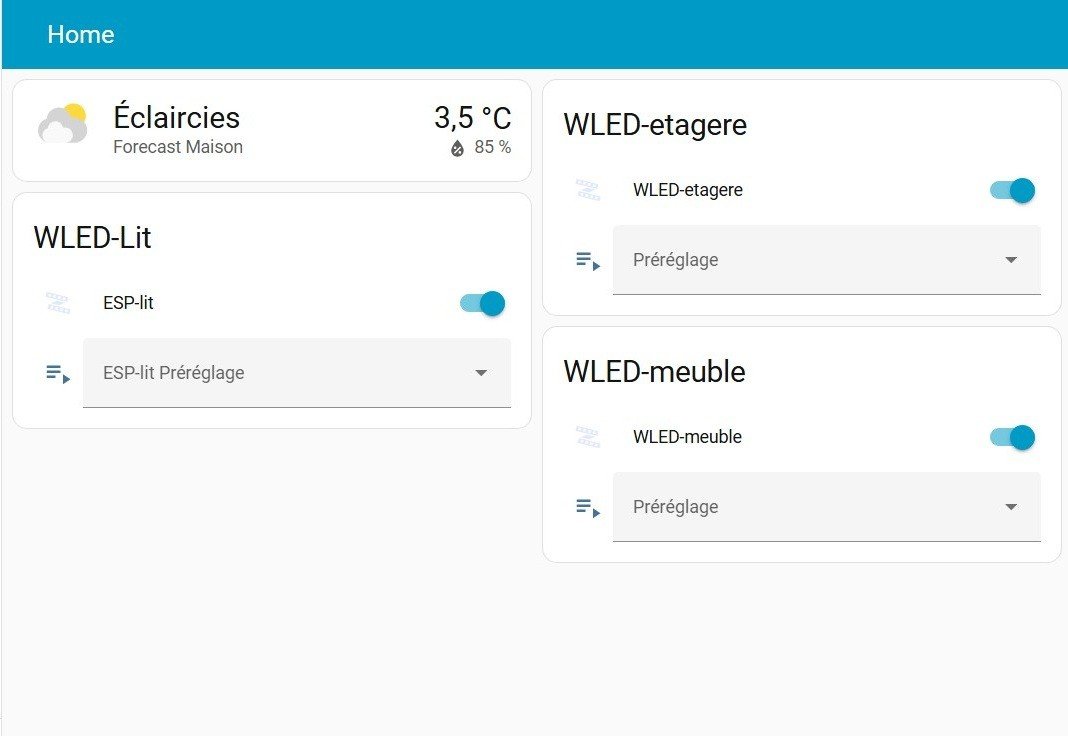Click the WLED-etagere LED strip icon
The image size is (1068, 736).
[588, 190]
